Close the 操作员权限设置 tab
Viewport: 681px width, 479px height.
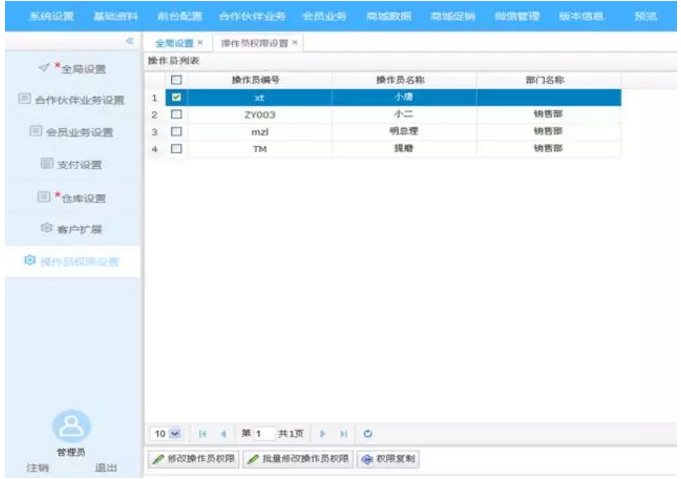tap(295, 43)
